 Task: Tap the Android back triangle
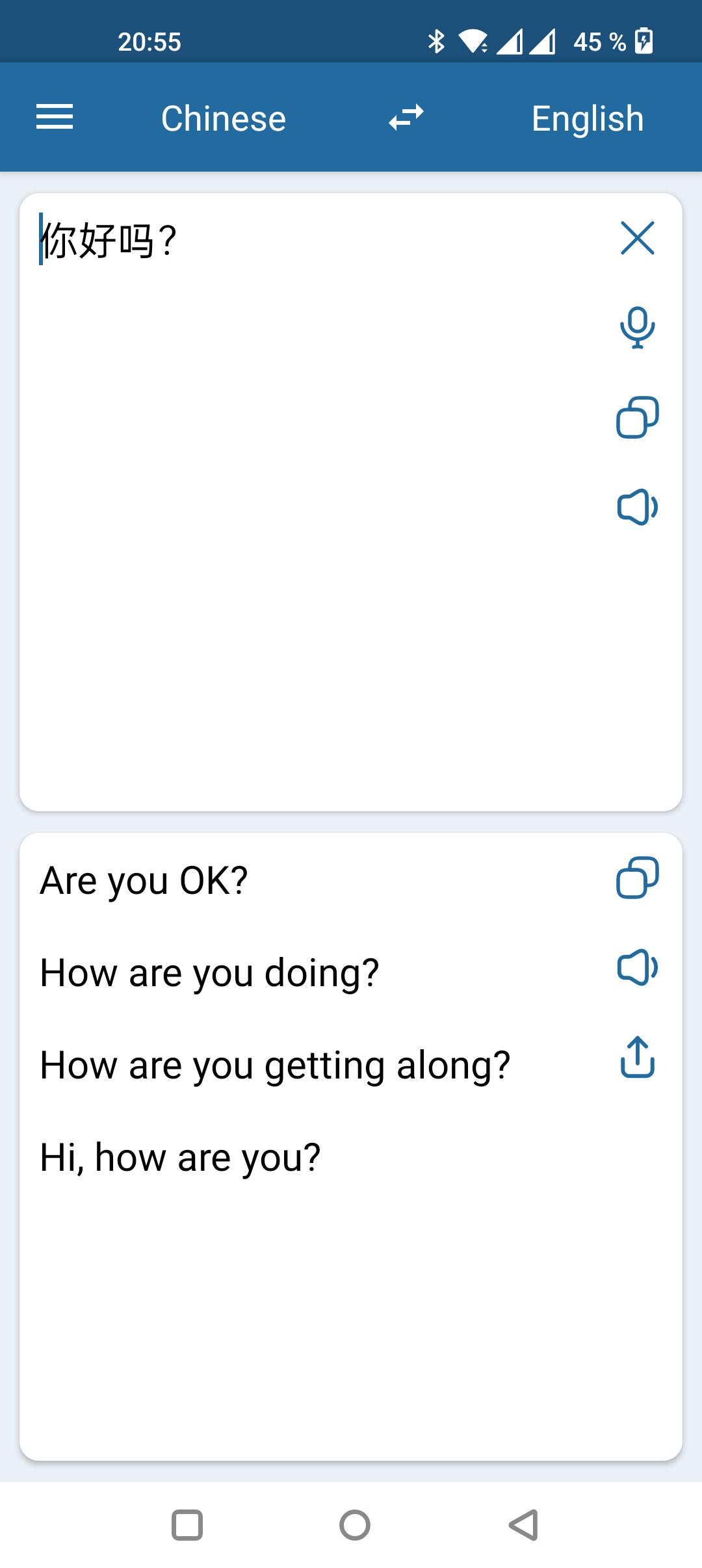click(523, 1525)
